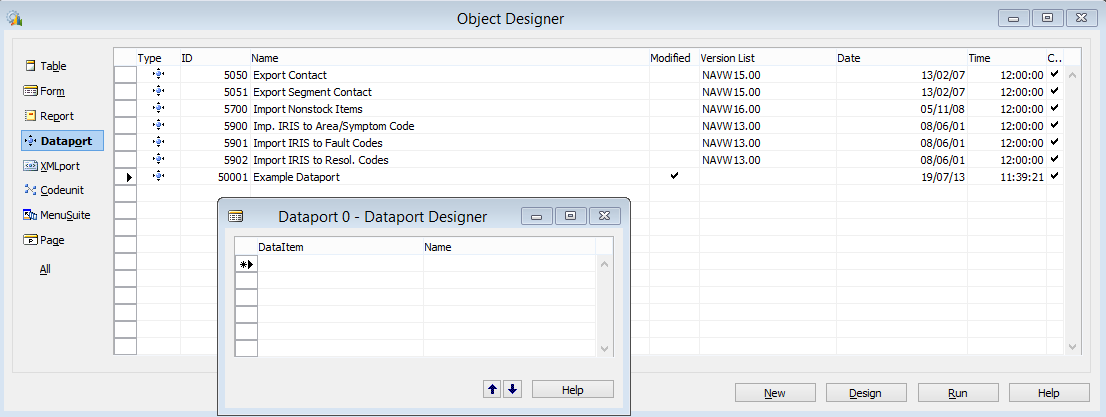The image size is (1106, 417).
Task: Move data item up with blue arrow
Action: click(492, 389)
